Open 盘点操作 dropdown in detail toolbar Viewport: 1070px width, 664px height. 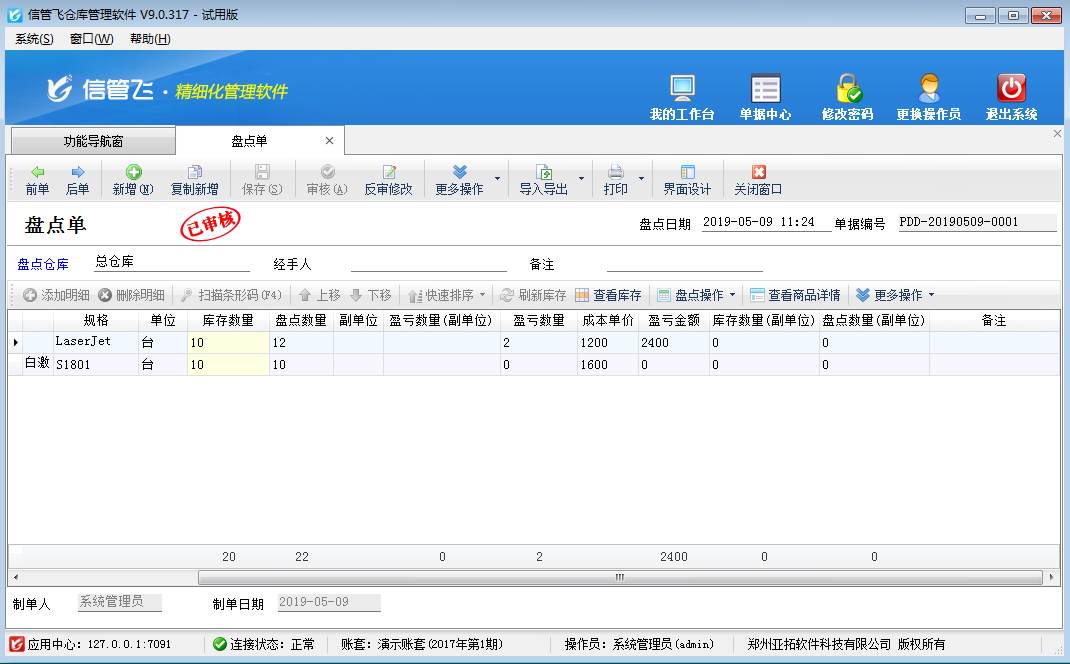coord(696,295)
